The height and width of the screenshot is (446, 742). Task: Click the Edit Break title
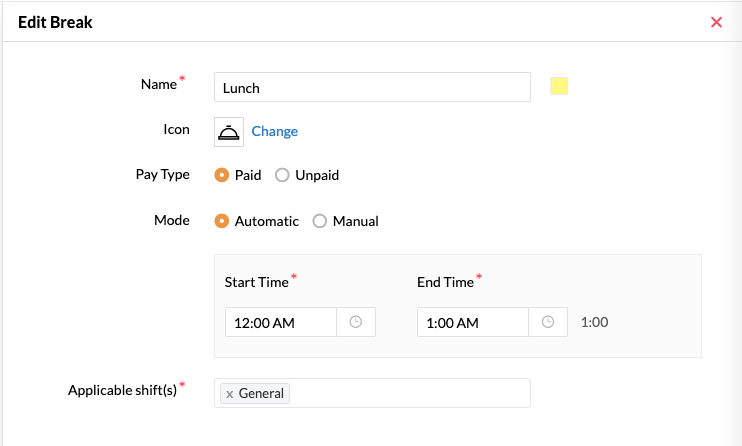click(55, 22)
